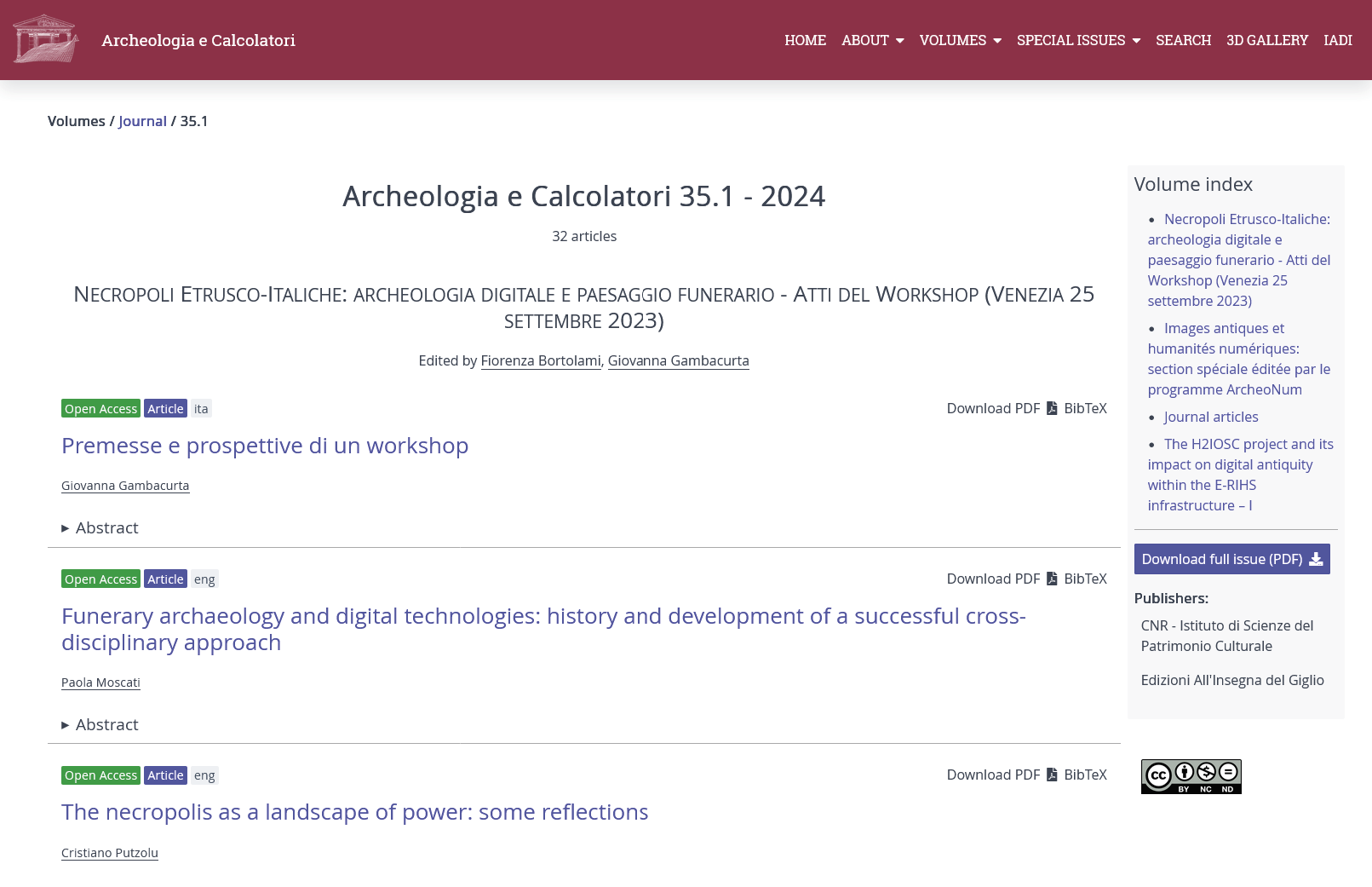
Task: Expand Abstract under Premesse e prospettive
Action: (x=100, y=528)
